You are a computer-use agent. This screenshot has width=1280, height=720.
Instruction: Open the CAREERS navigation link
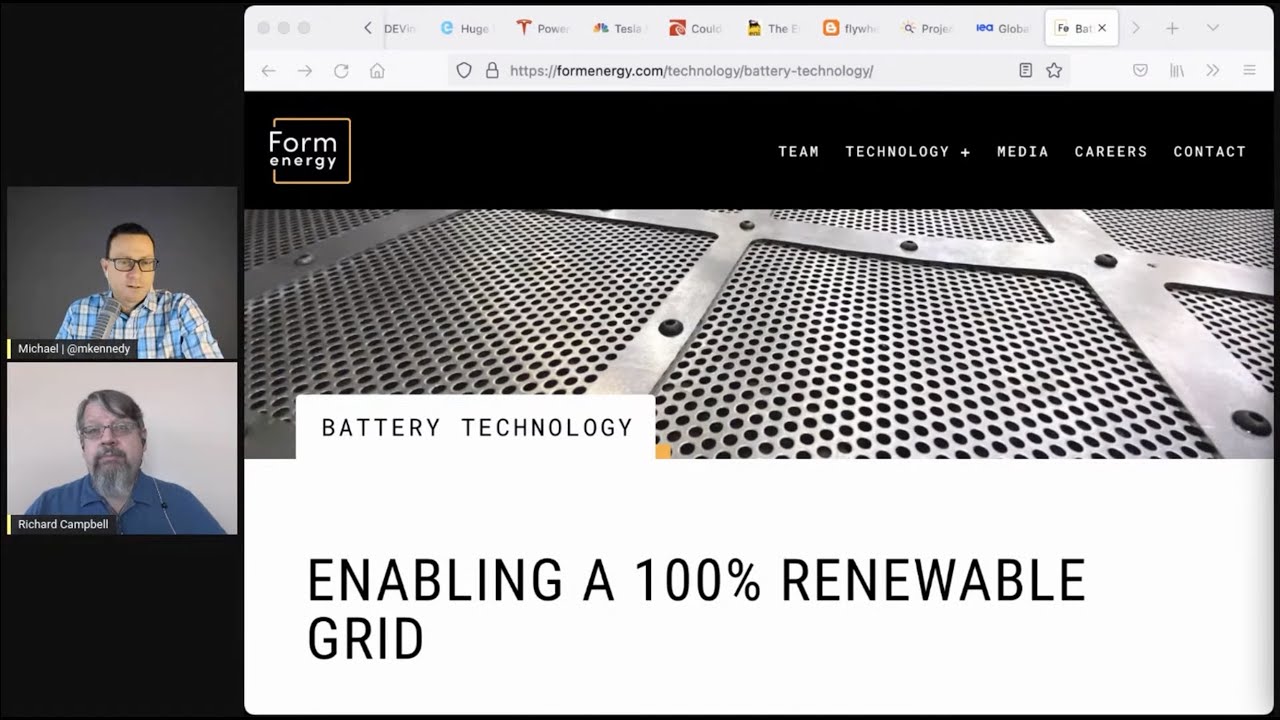coord(1110,152)
